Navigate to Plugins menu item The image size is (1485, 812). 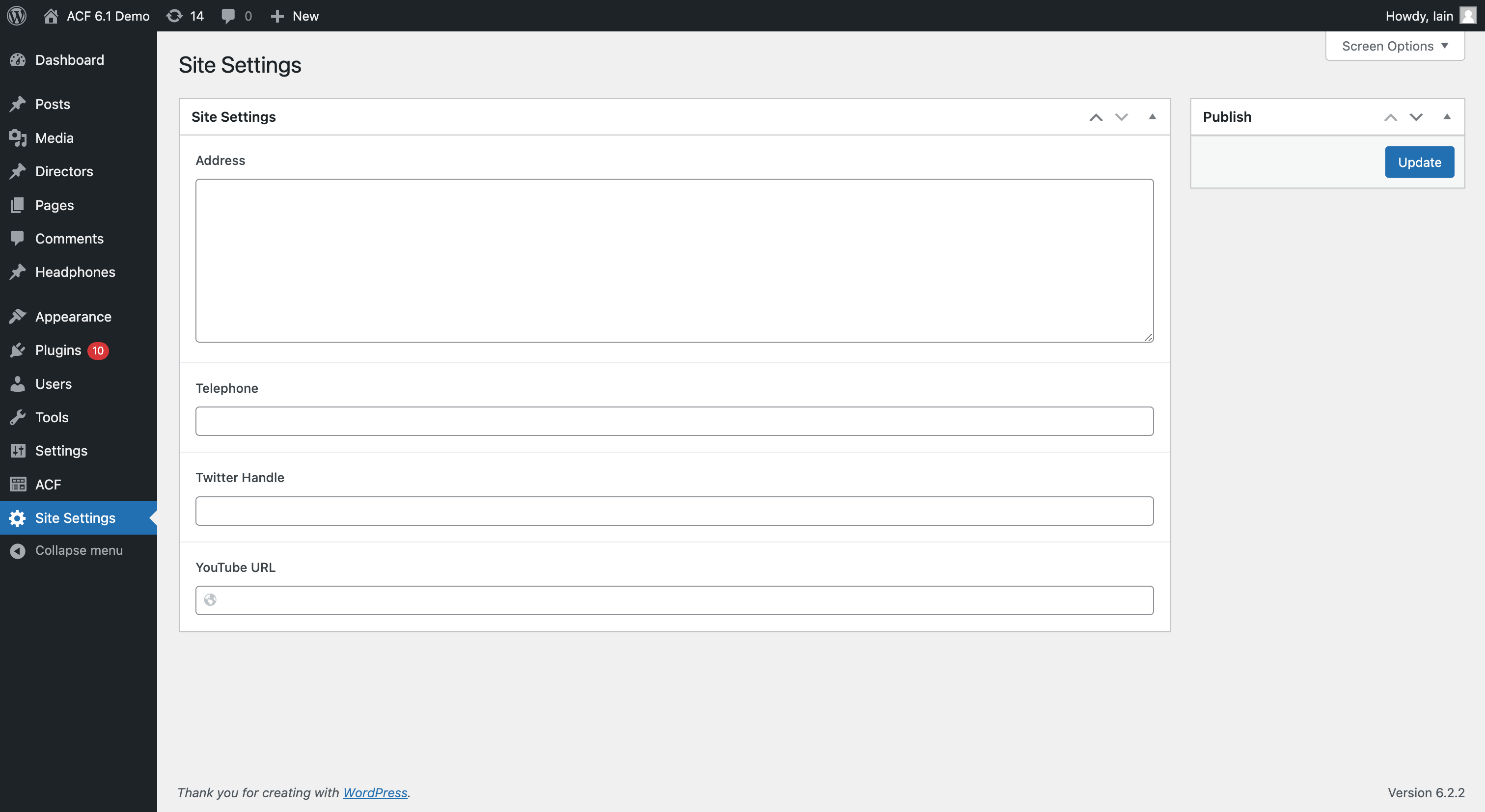point(58,350)
